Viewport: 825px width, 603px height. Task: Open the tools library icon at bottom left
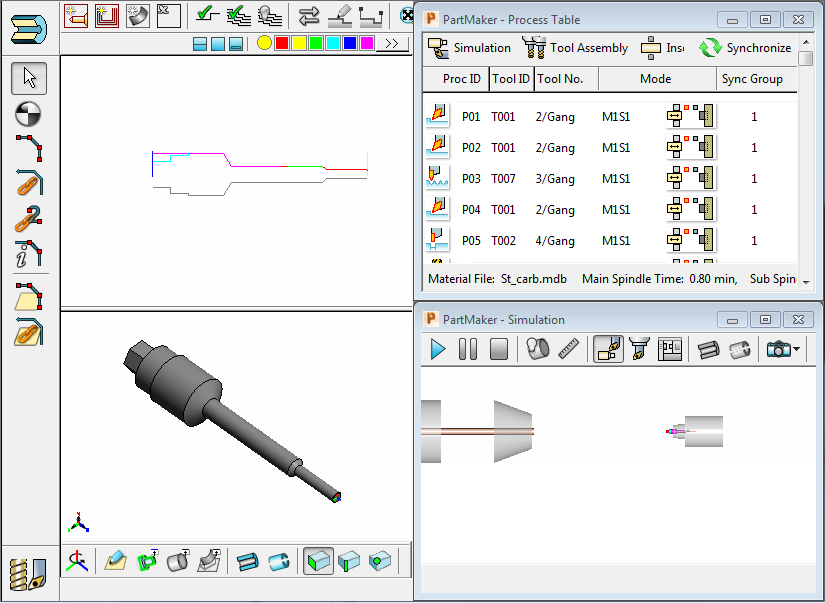click(x=28, y=573)
